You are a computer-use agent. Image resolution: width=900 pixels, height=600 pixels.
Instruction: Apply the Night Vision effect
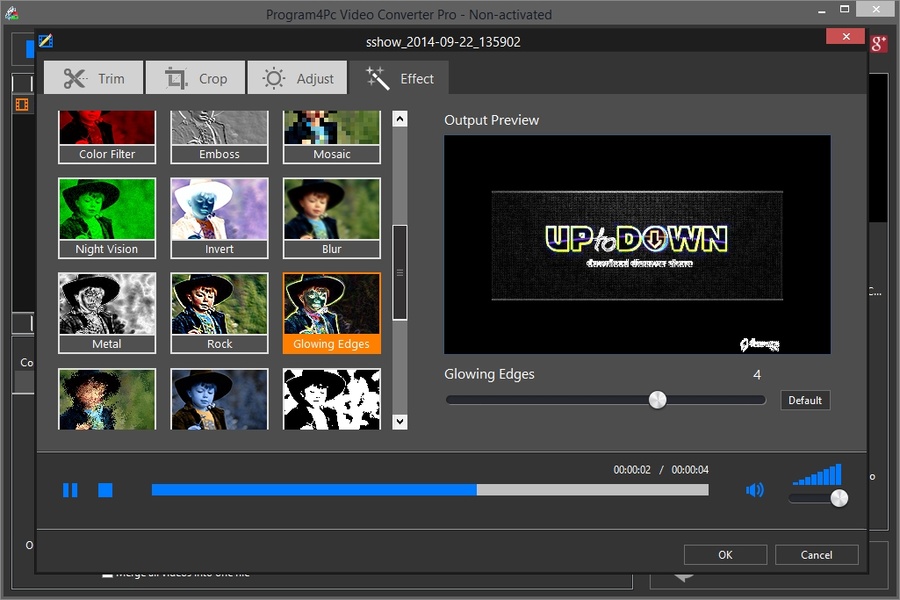point(107,218)
